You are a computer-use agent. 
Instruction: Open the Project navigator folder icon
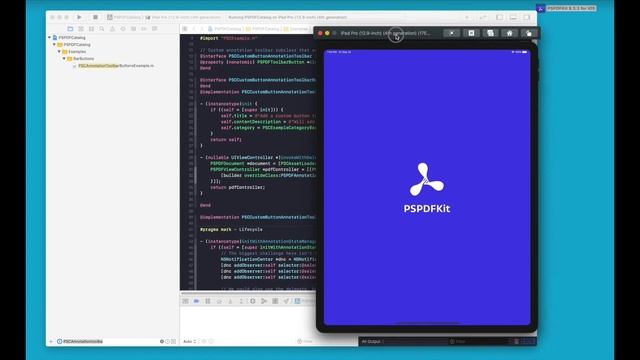[x=70, y=29]
